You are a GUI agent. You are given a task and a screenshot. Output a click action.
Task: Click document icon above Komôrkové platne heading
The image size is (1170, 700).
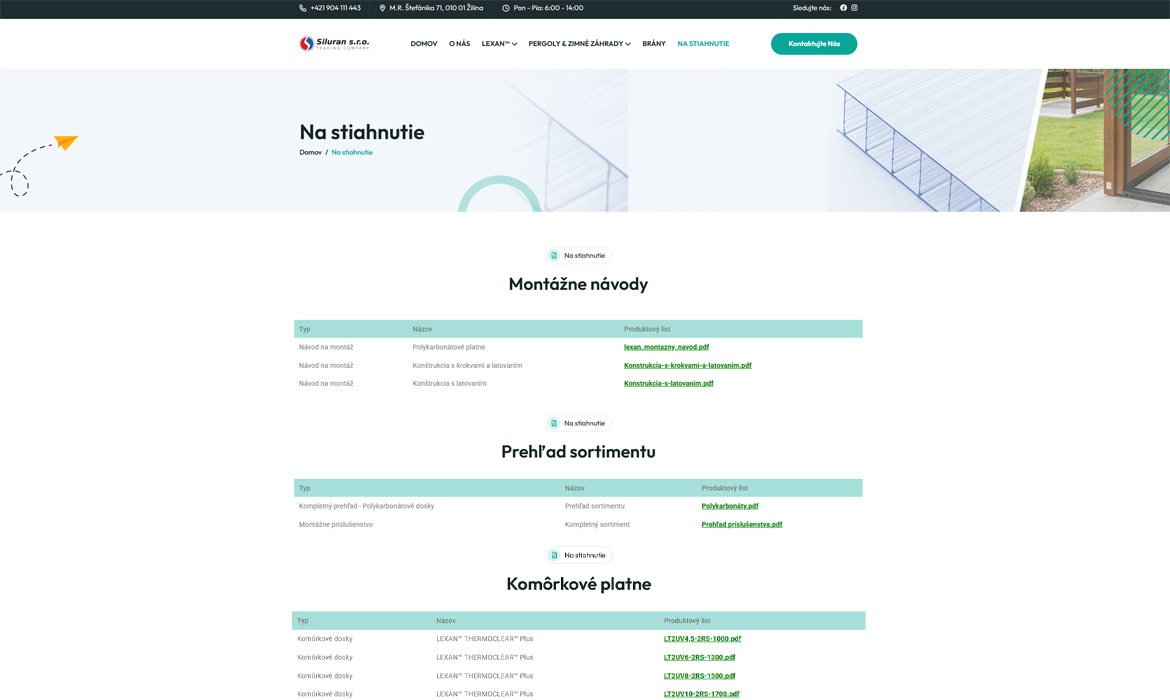click(x=554, y=555)
